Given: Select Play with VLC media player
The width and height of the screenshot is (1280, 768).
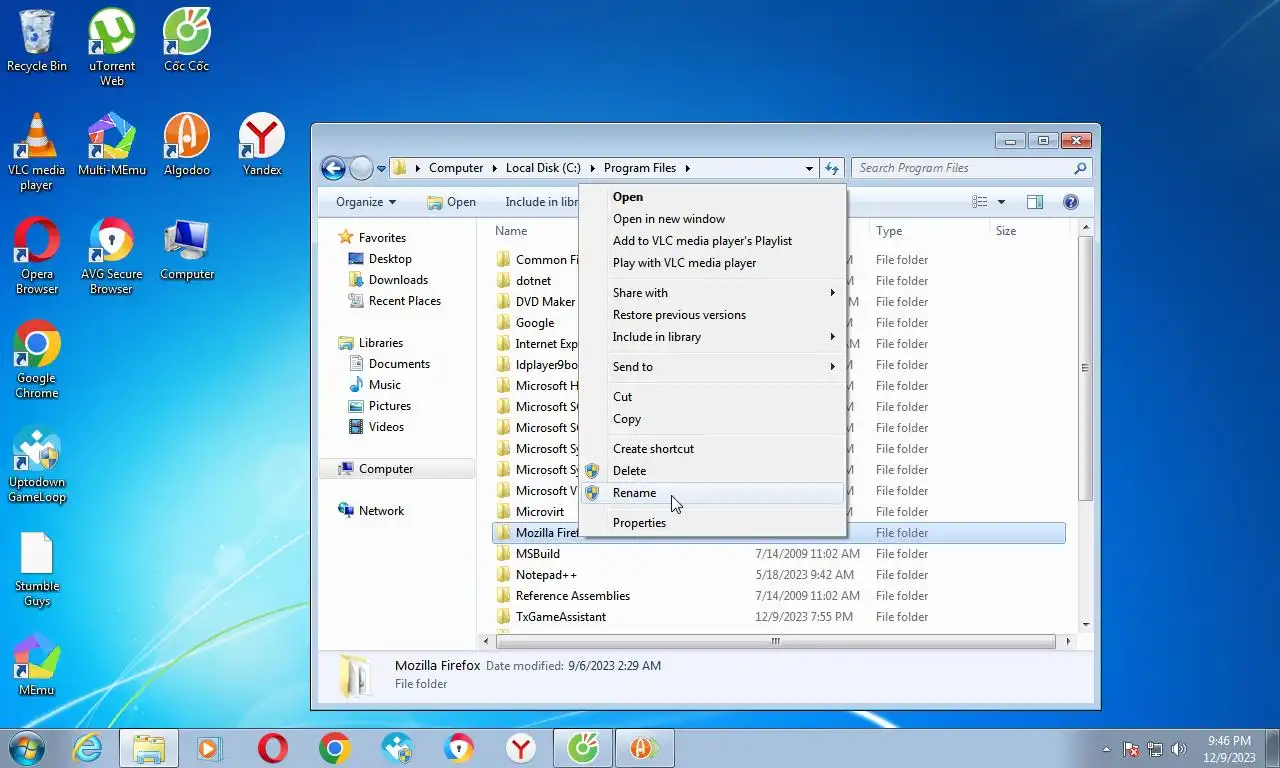Looking at the screenshot, I should point(713,263).
